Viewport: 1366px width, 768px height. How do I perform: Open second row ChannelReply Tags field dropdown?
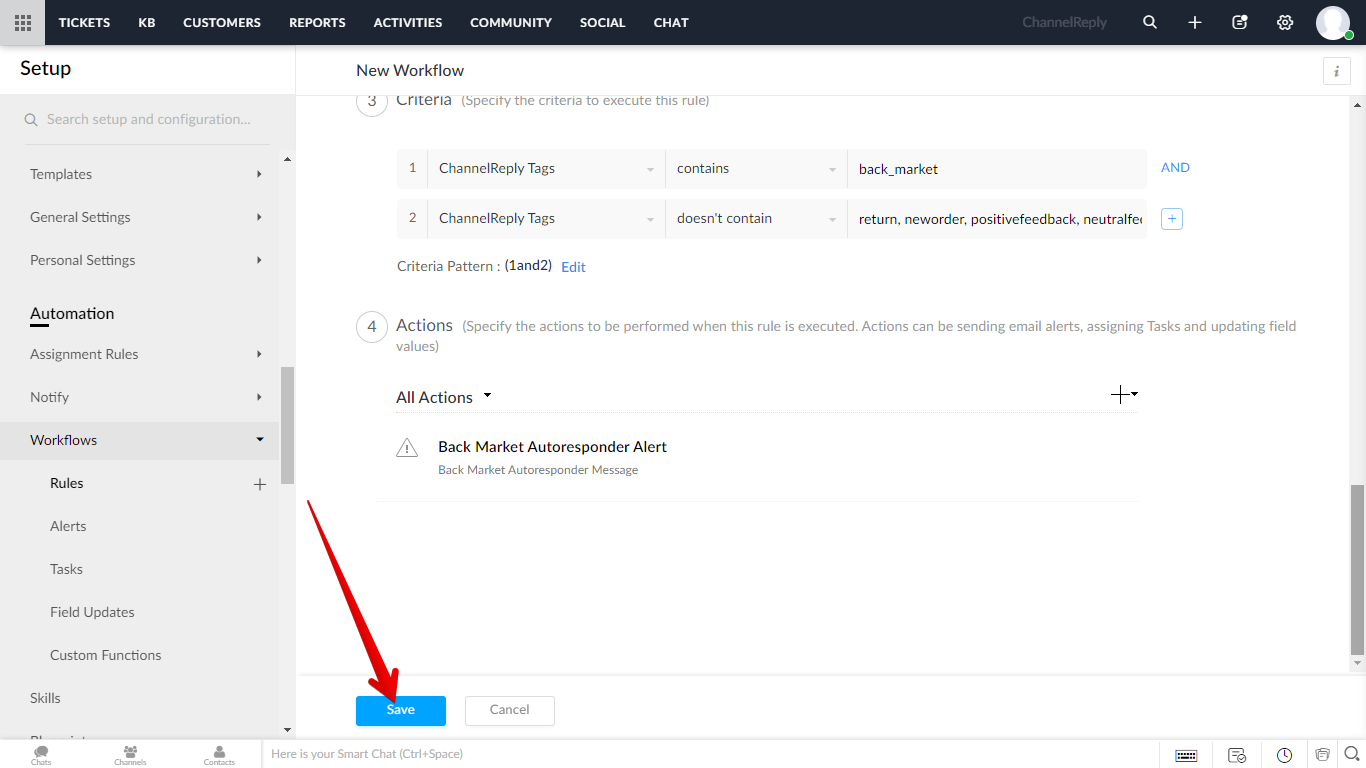coord(546,219)
